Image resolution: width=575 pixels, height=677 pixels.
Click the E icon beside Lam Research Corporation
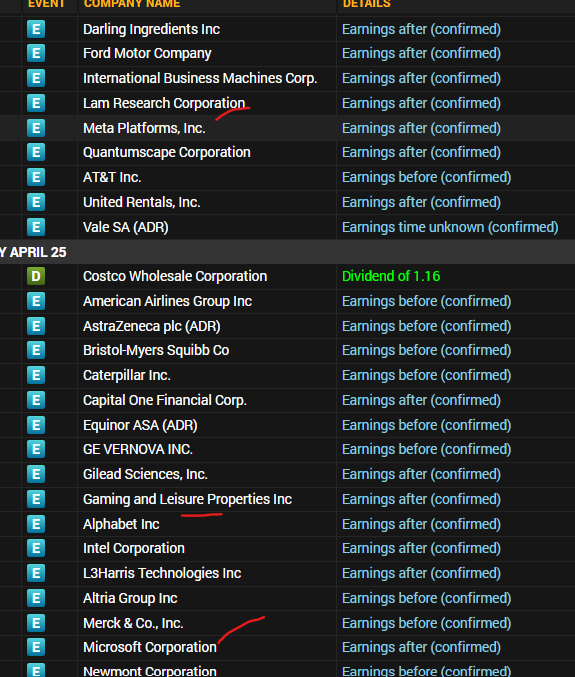coord(36,104)
